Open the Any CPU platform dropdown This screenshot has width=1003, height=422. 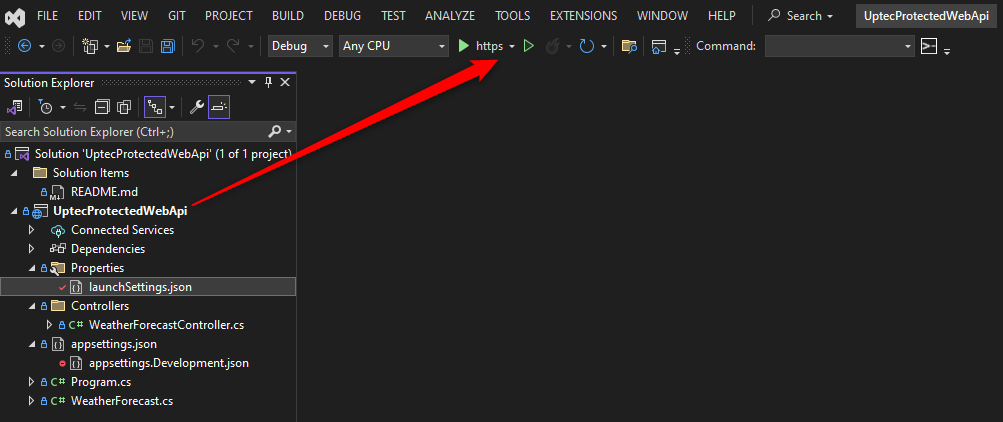click(x=394, y=47)
